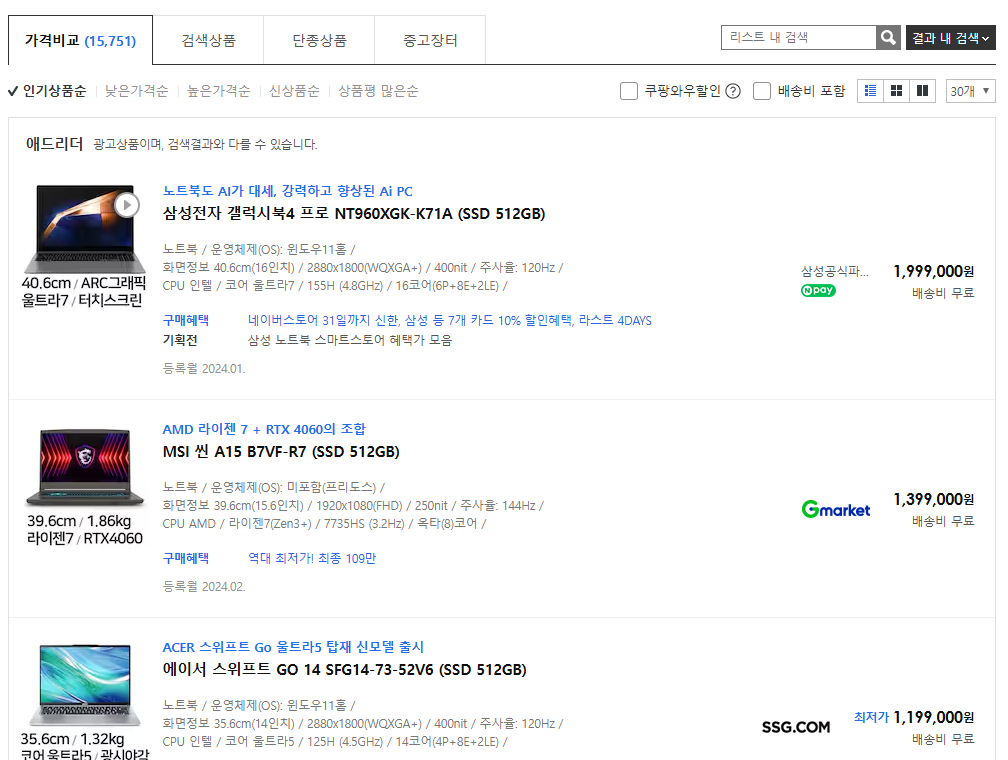
Task: Click 애드리더 section heading
Action: pos(54,143)
